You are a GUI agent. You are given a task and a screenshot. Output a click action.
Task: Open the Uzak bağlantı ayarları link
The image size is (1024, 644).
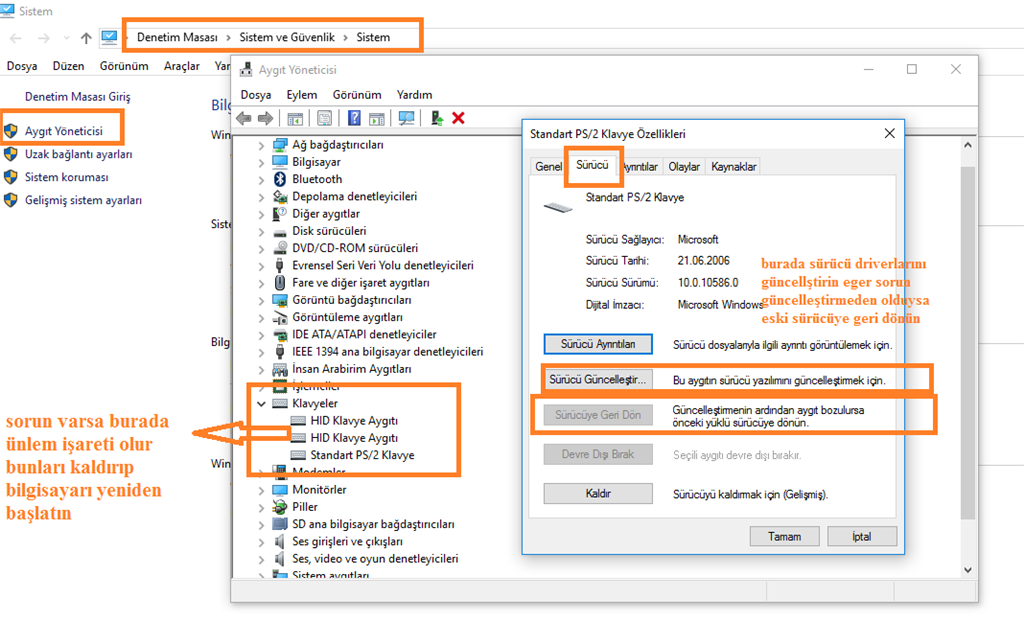[78, 154]
